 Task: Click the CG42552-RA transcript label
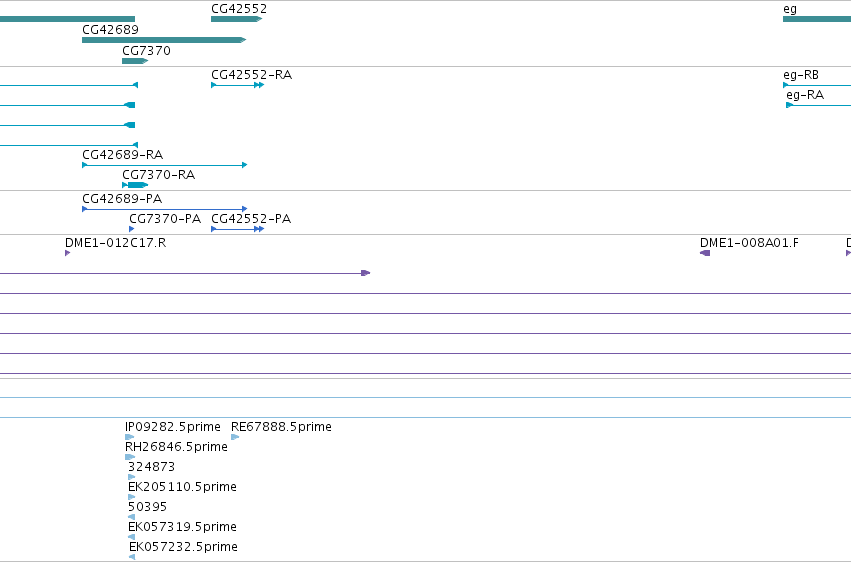[x=252, y=75]
